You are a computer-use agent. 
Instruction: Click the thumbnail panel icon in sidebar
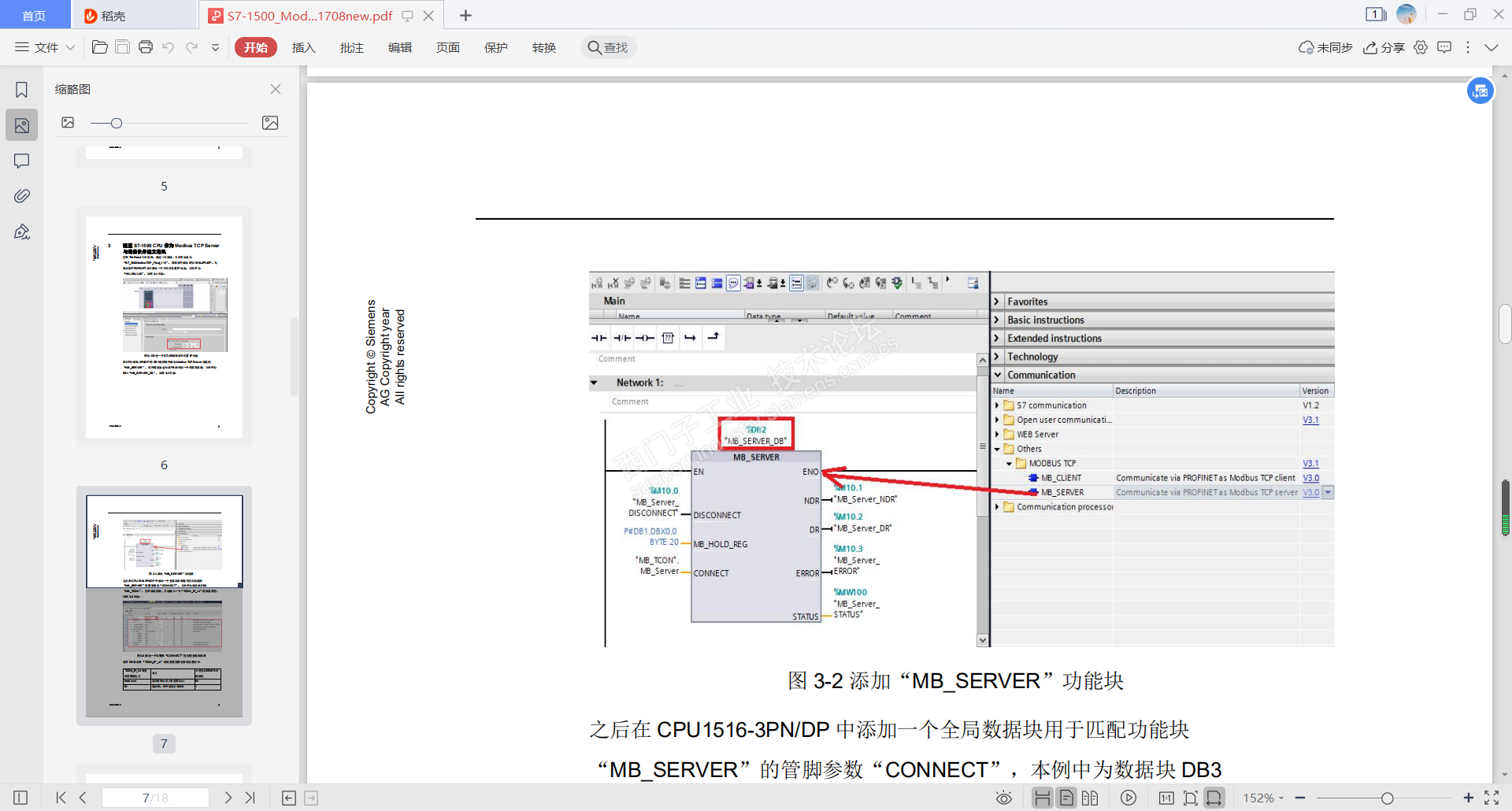click(x=22, y=125)
